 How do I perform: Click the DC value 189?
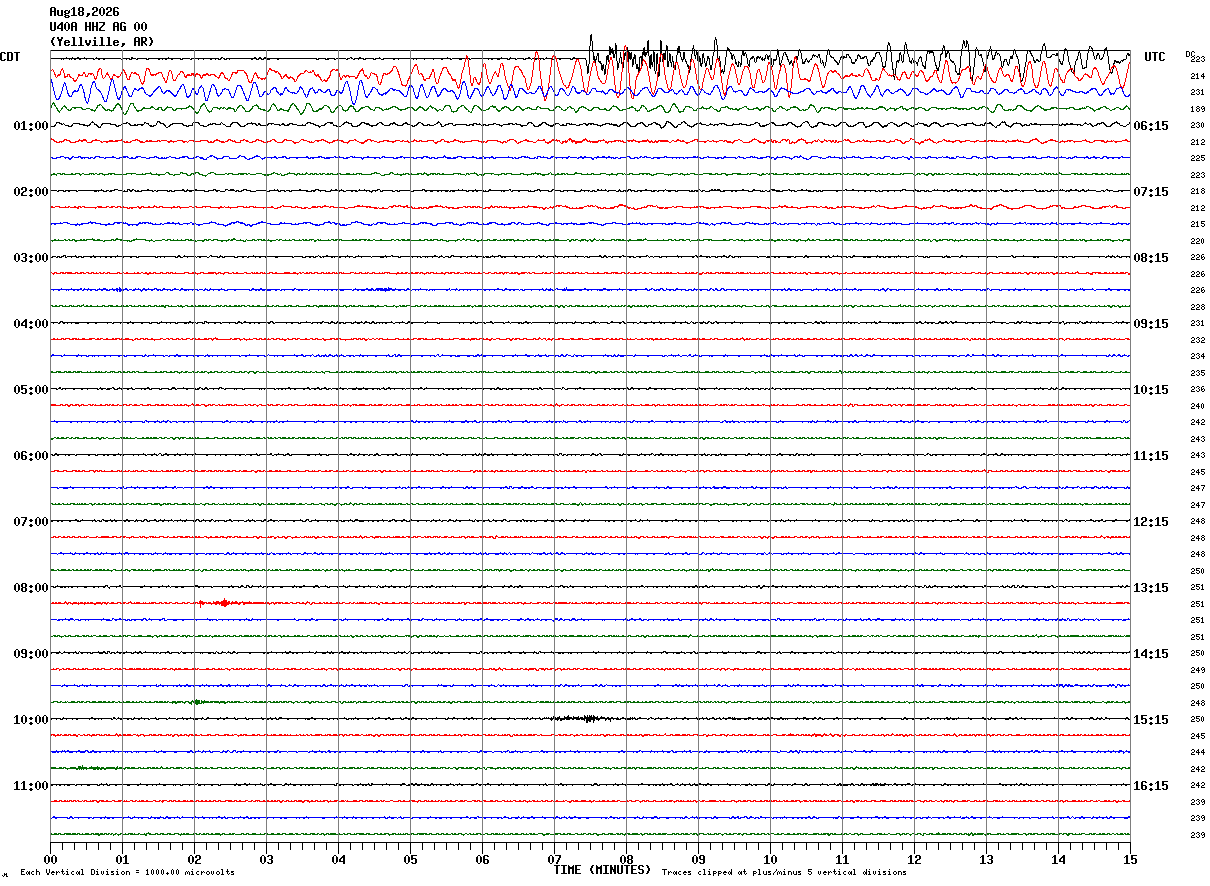pos(1197,109)
